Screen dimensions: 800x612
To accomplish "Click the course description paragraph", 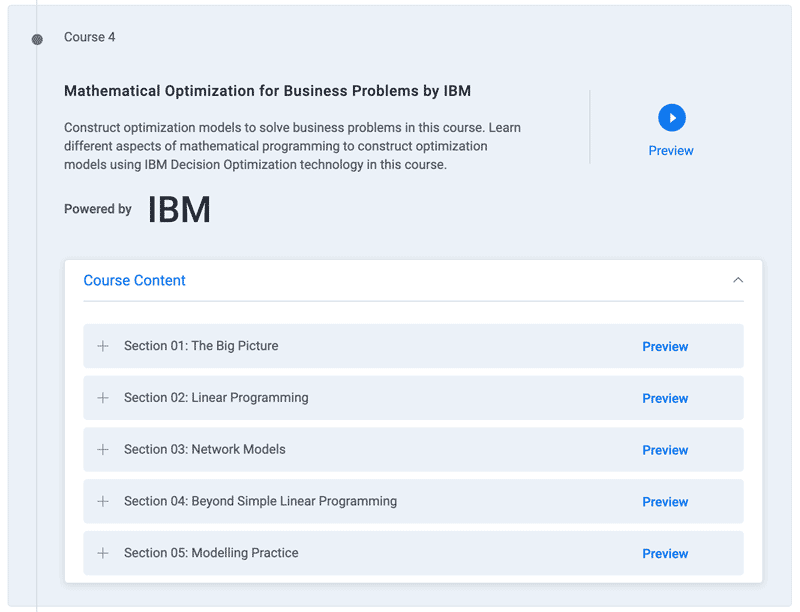I will 292,146.
